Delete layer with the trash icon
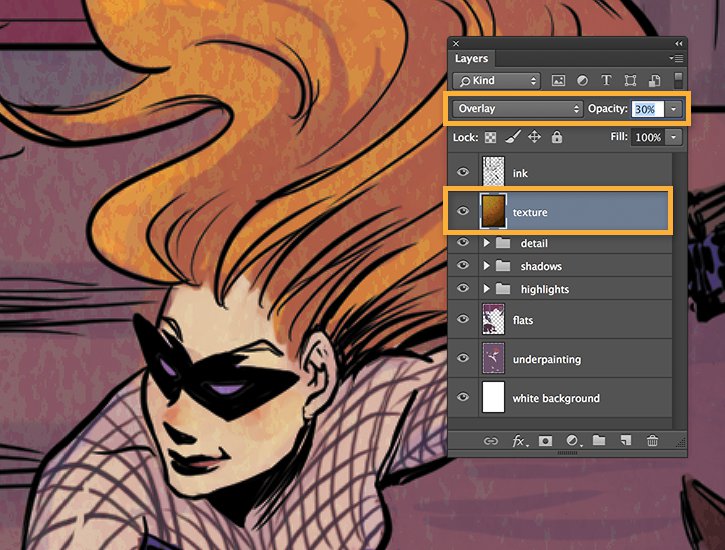The image size is (725, 550). 652,440
